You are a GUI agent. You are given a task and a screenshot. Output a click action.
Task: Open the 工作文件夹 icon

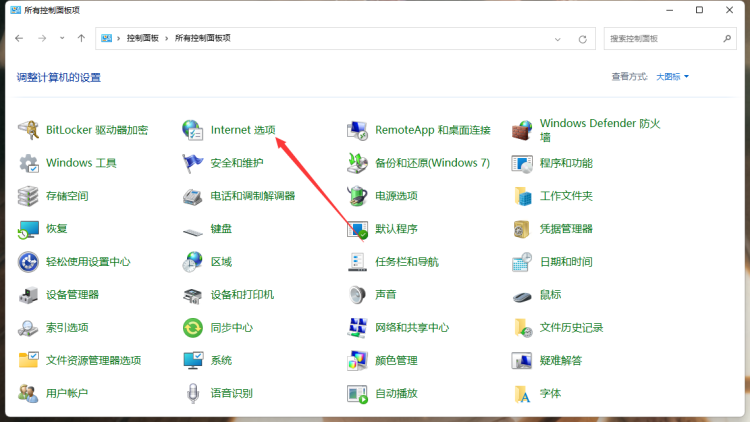[x=522, y=196]
